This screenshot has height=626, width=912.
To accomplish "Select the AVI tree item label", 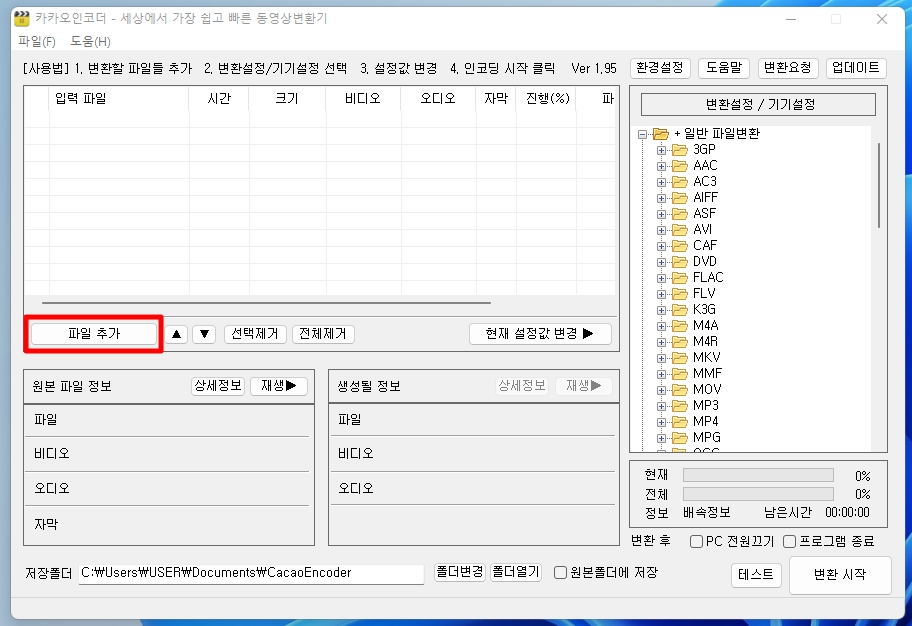I will pyautogui.click(x=703, y=229).
